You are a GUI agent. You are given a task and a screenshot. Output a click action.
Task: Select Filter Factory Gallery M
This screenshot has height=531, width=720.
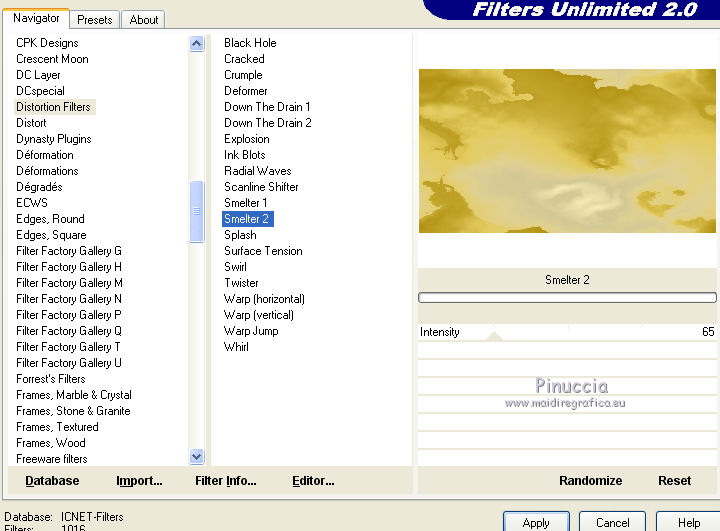coord(69,283)
